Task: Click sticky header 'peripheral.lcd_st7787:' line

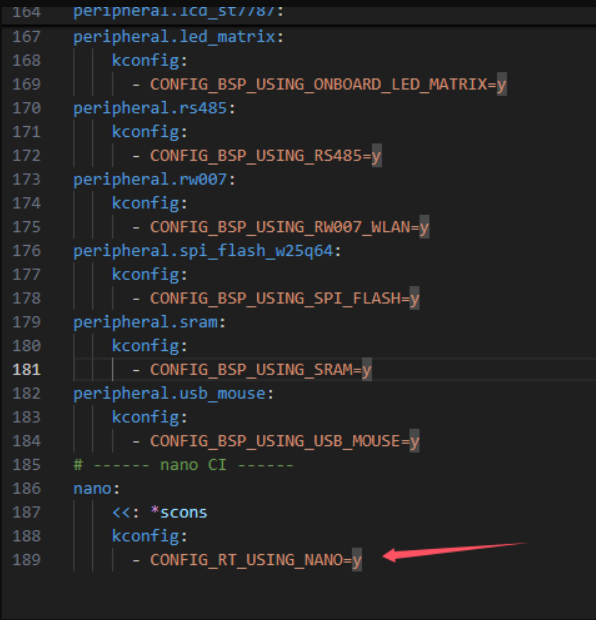Action: pos(178,11)
